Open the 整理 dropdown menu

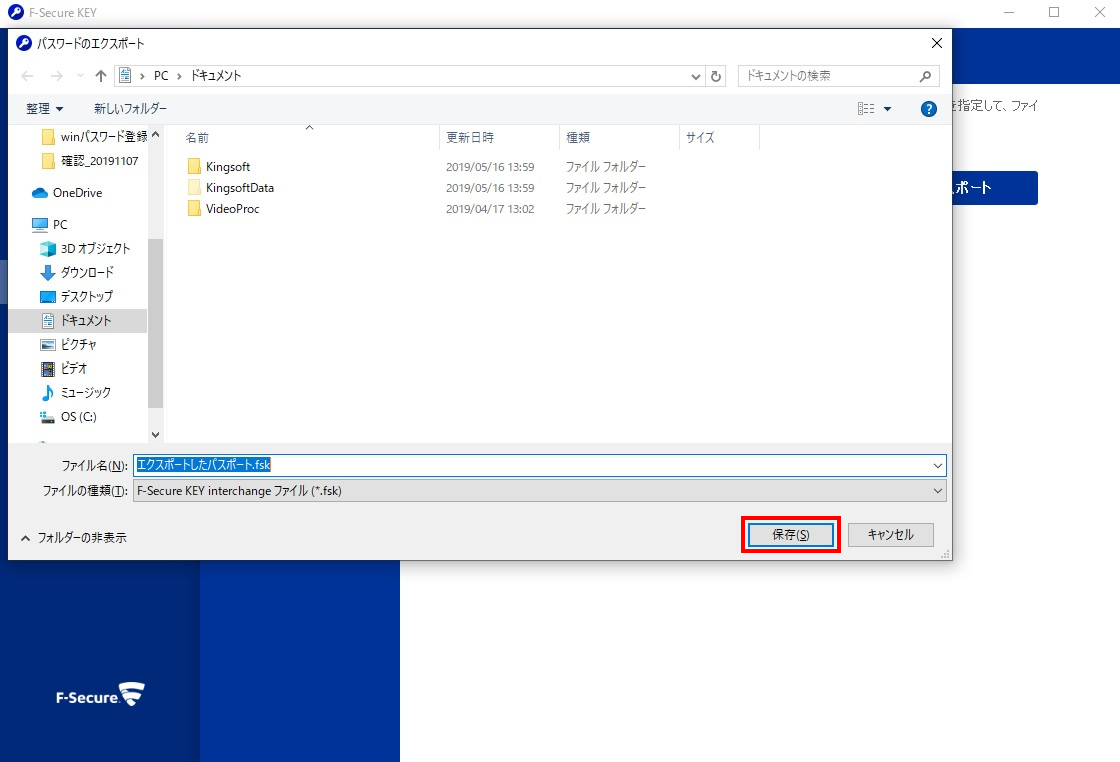(x=45, y=109)
